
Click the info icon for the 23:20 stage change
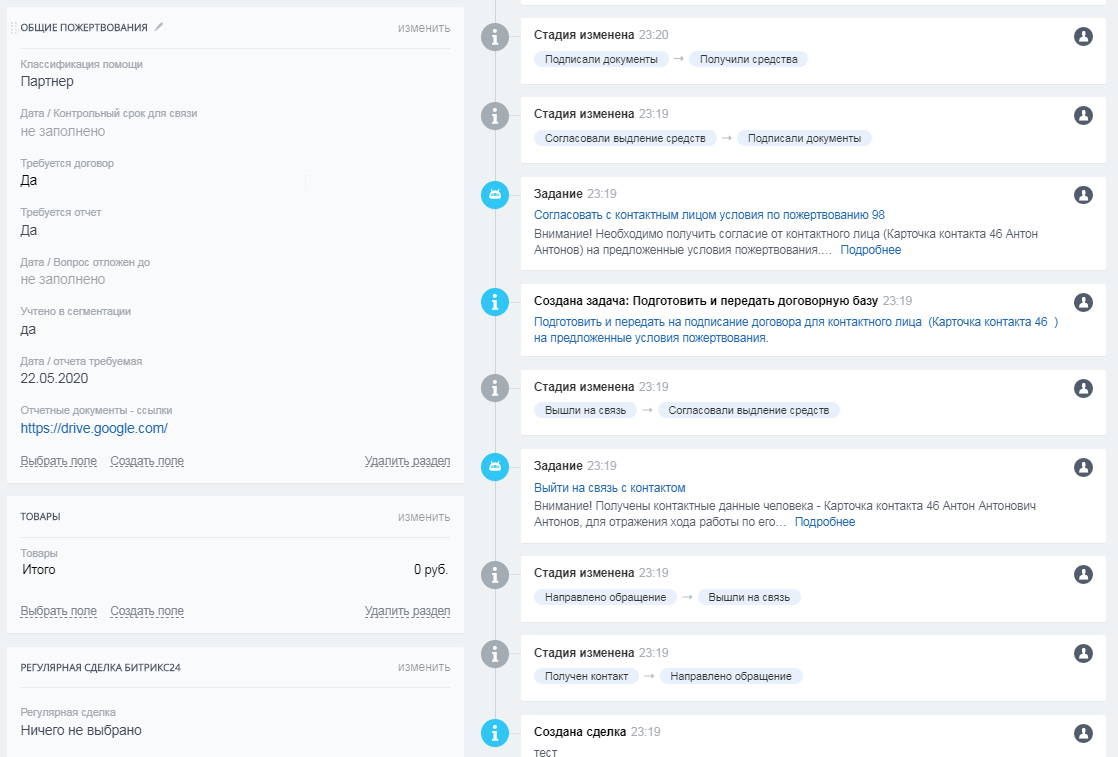tap(495, 37)
